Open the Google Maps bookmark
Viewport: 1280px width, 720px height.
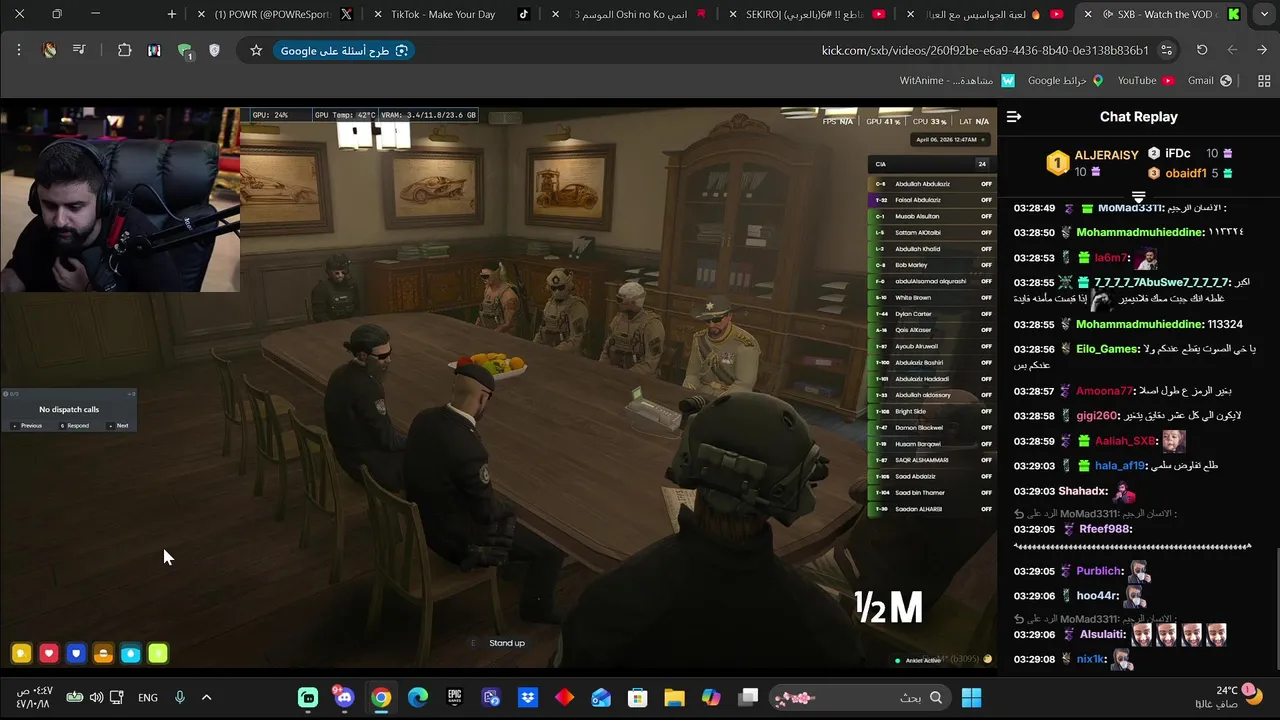(x=1065, y=81)
